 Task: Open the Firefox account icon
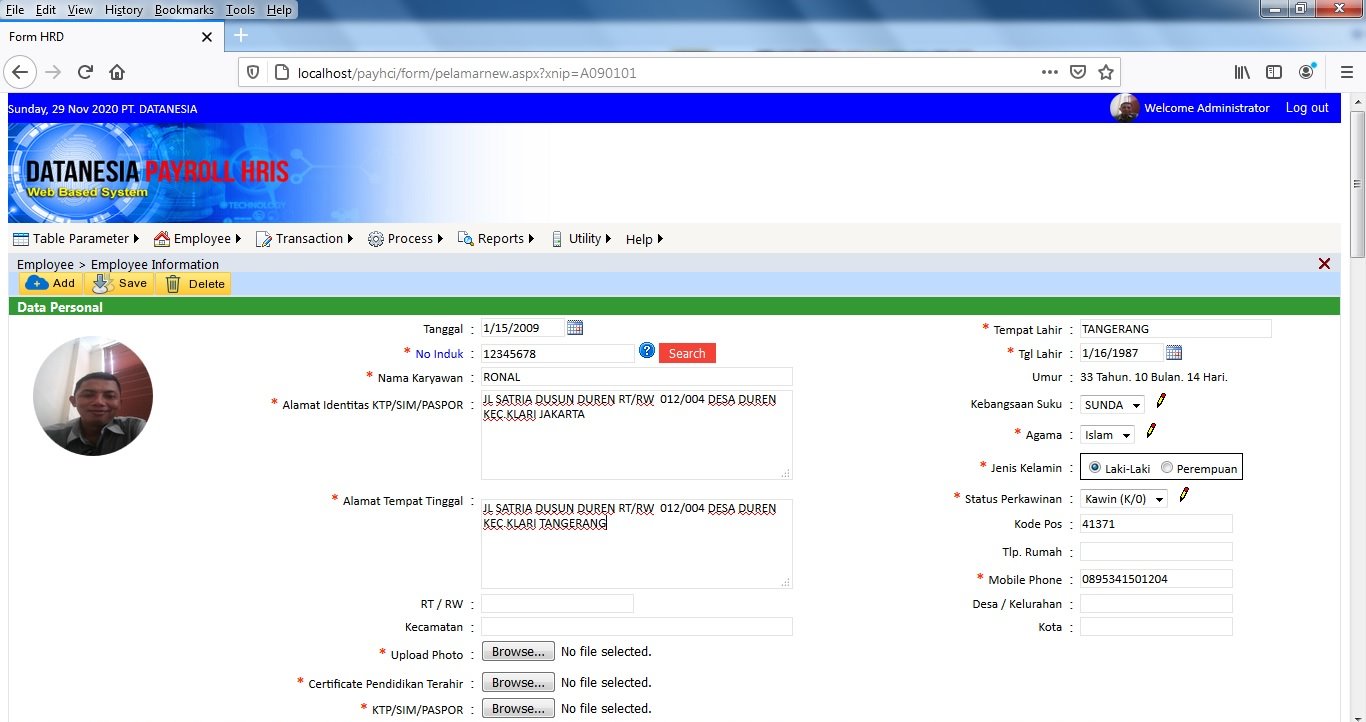[x=1307, y=72]
